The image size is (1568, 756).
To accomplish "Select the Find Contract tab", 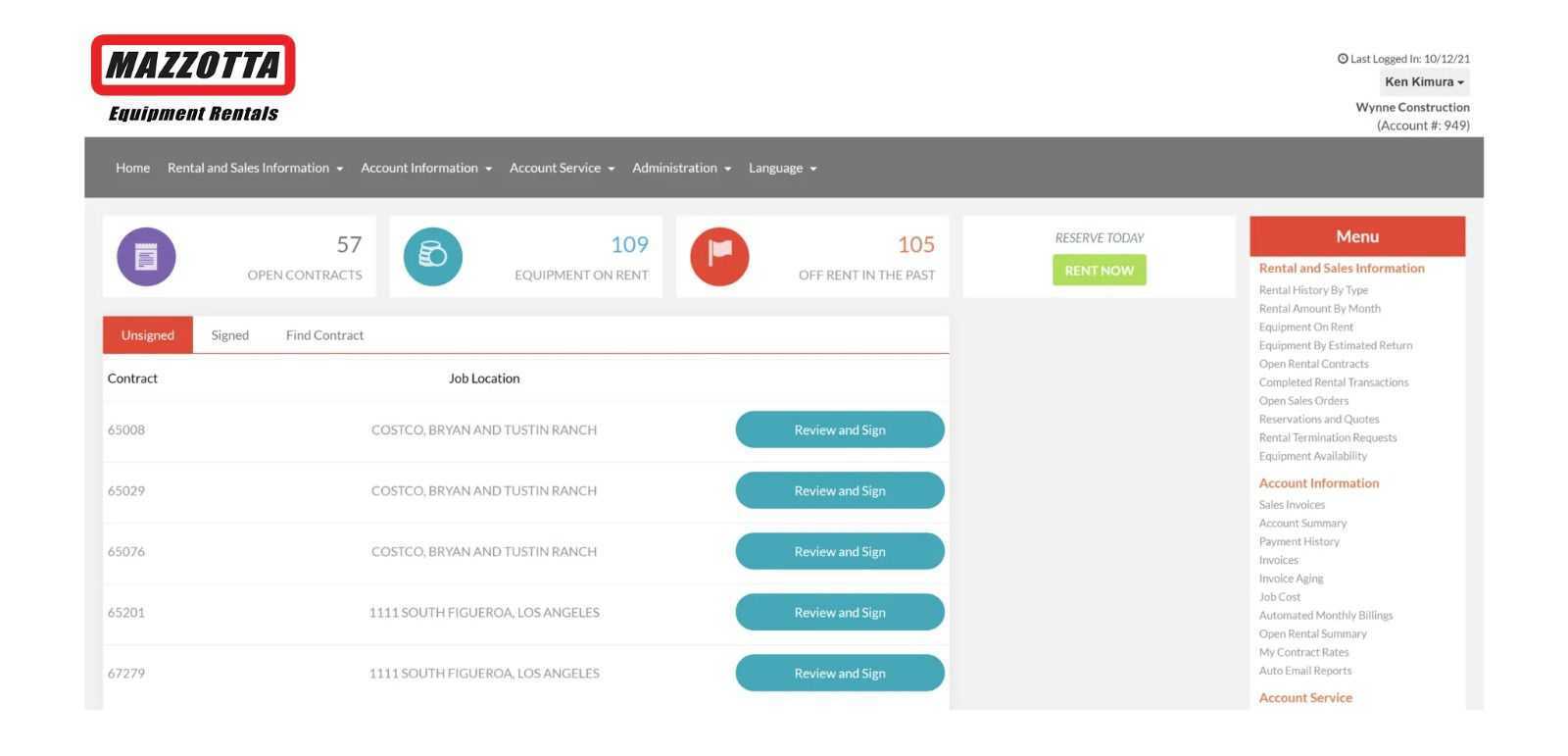I will (x=324, y=335).
